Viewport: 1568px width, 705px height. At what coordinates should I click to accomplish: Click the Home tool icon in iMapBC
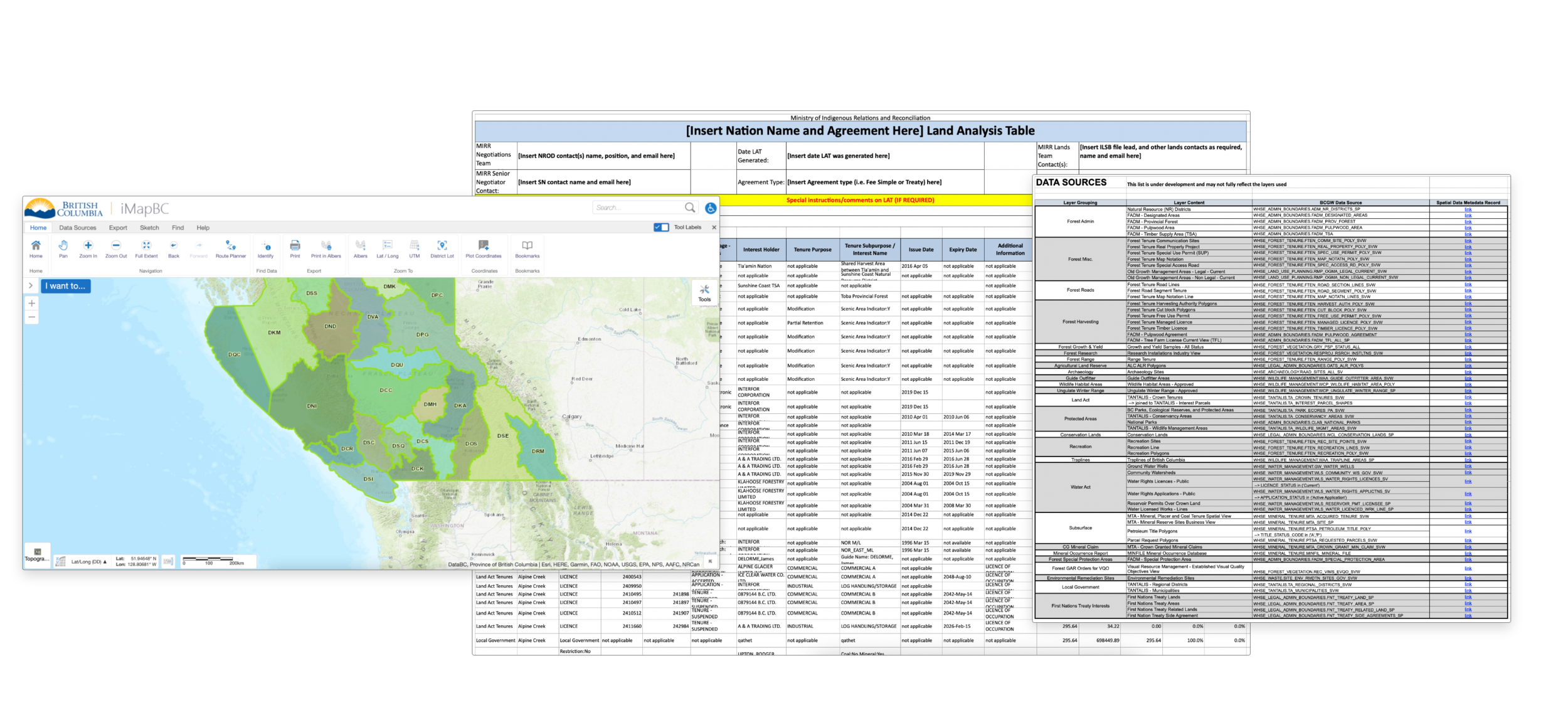36,249
